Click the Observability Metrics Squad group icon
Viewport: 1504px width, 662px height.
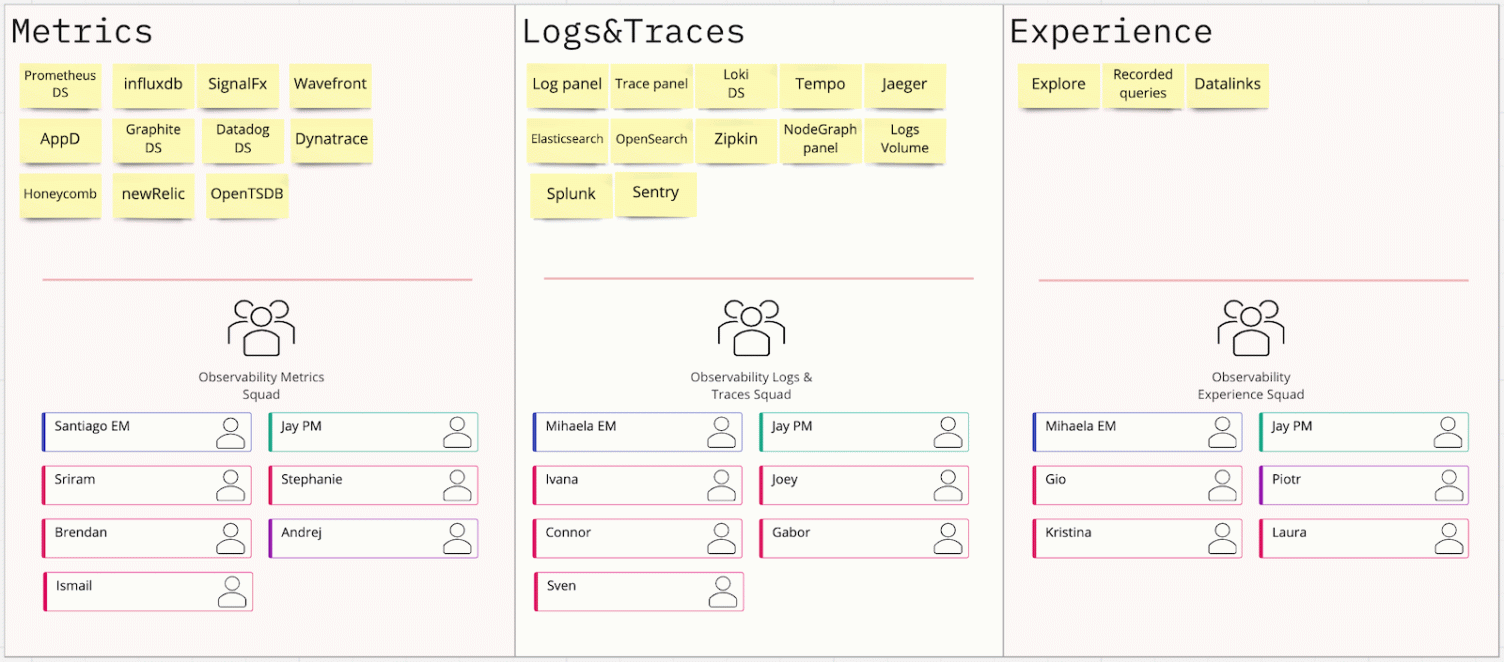tap(261, 325)
